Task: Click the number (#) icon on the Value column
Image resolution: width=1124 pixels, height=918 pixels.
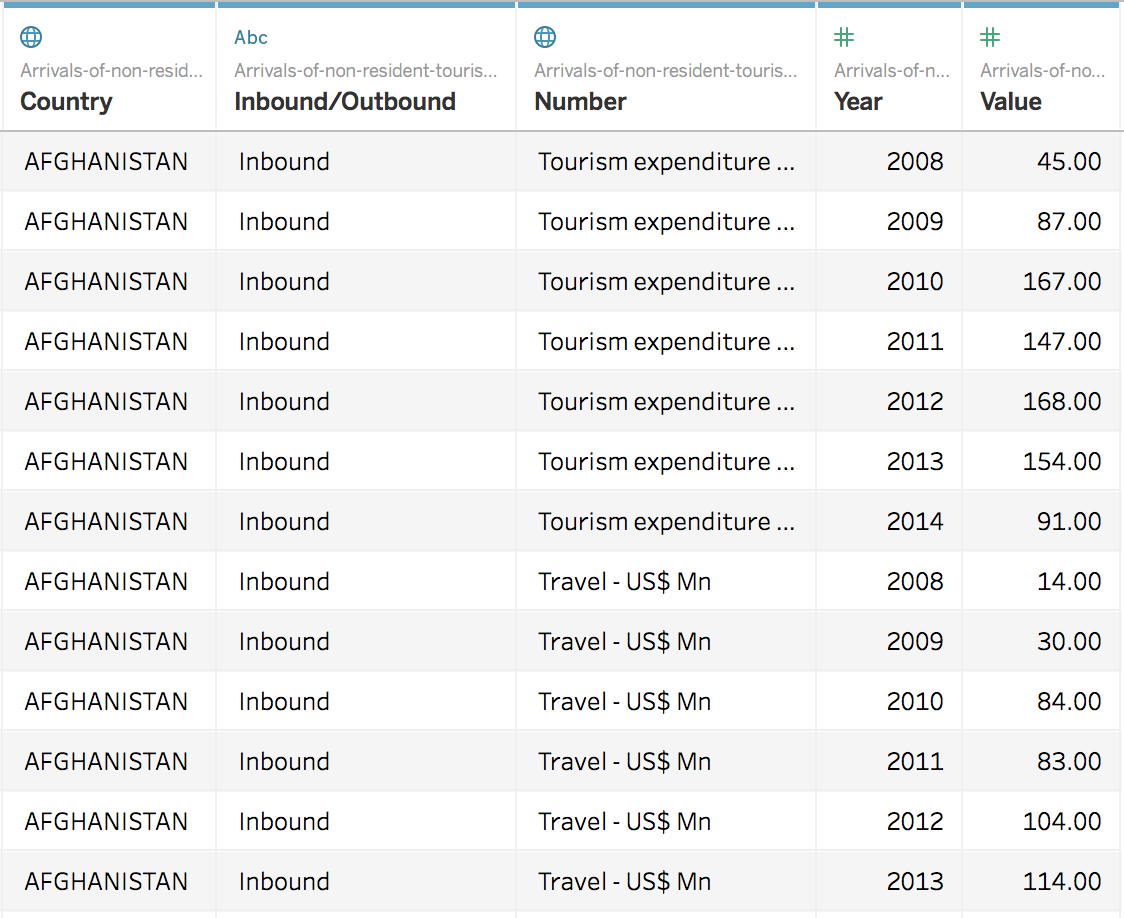Action: [x=989, y=36]
